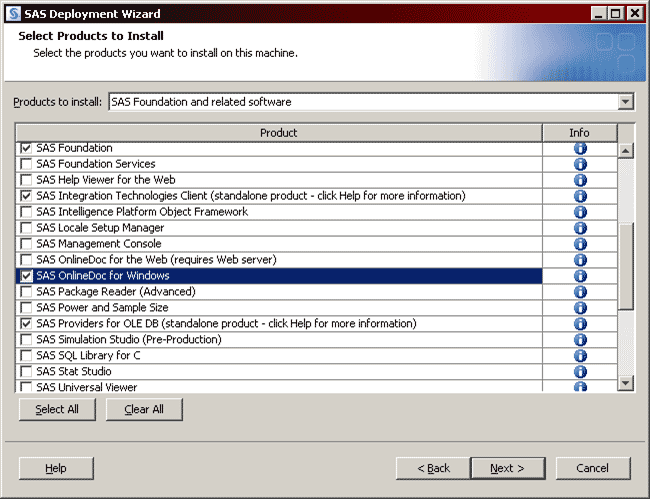Open info for SAS Stat Studio
This screenshot has height=499, width=650.
(580, 372)
